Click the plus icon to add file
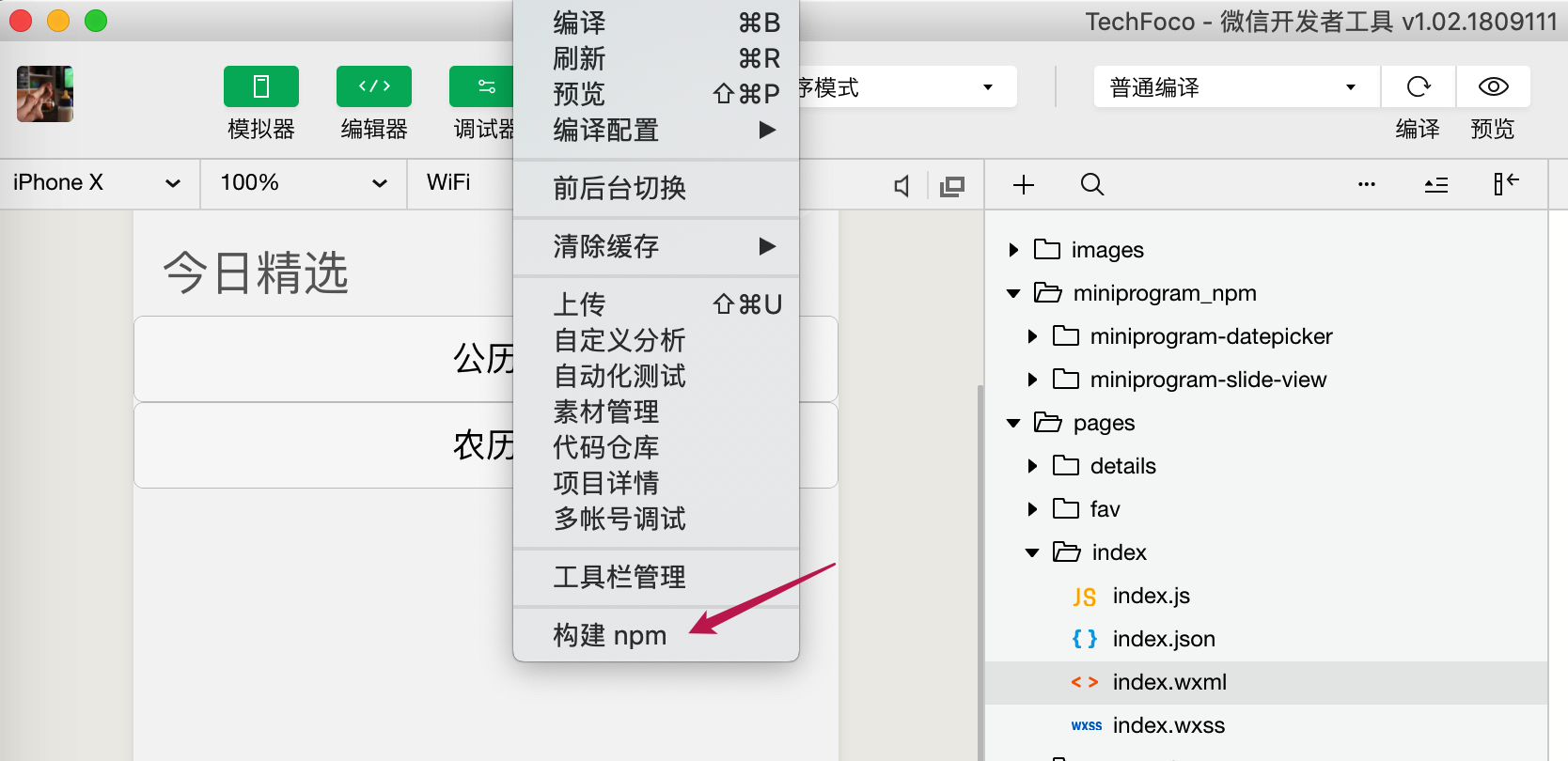1568x761 pixels. click(x=1024, y=185)
